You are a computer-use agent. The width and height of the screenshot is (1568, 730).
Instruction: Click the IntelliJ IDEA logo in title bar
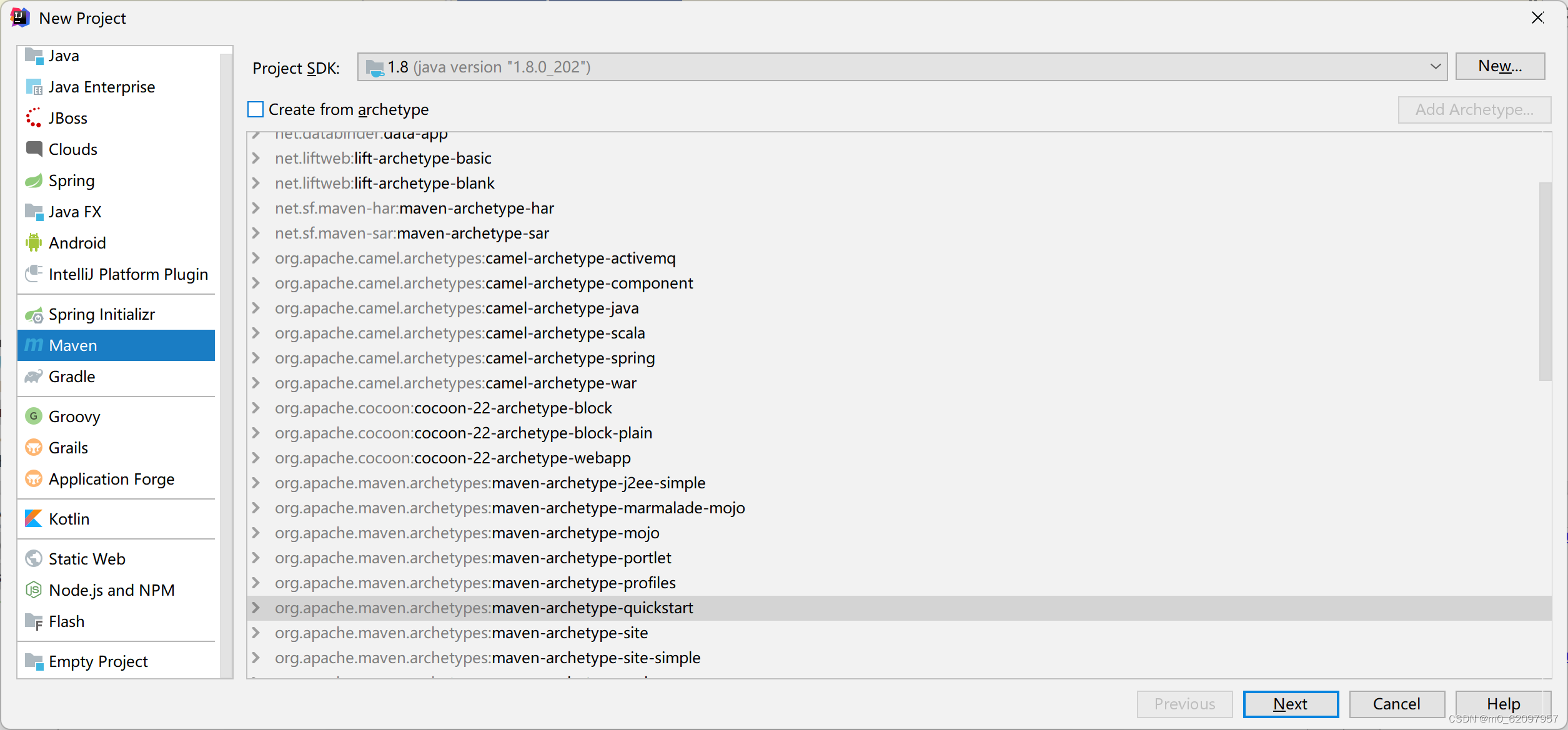pos(20,18)
